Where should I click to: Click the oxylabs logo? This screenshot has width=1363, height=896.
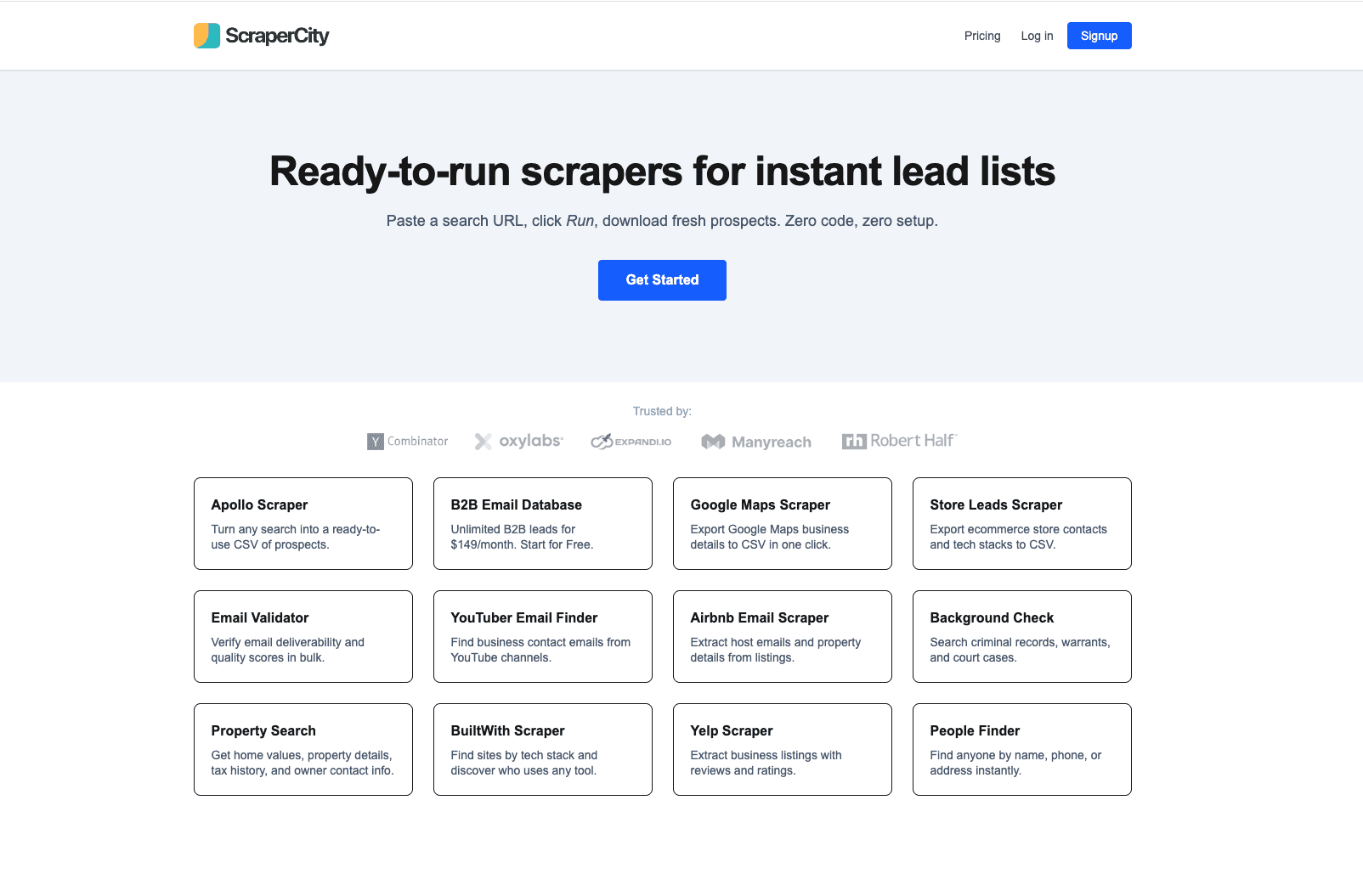pos(519,441)
